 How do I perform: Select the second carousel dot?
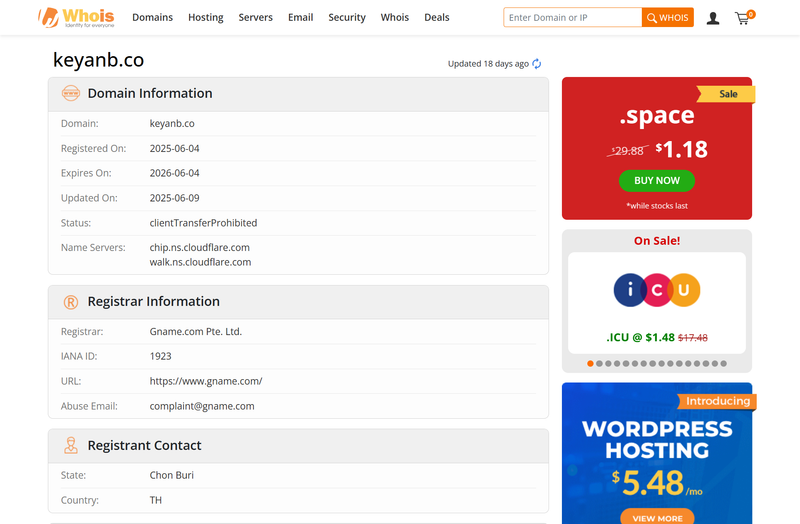pyautogui.click(x=599, y=364)
